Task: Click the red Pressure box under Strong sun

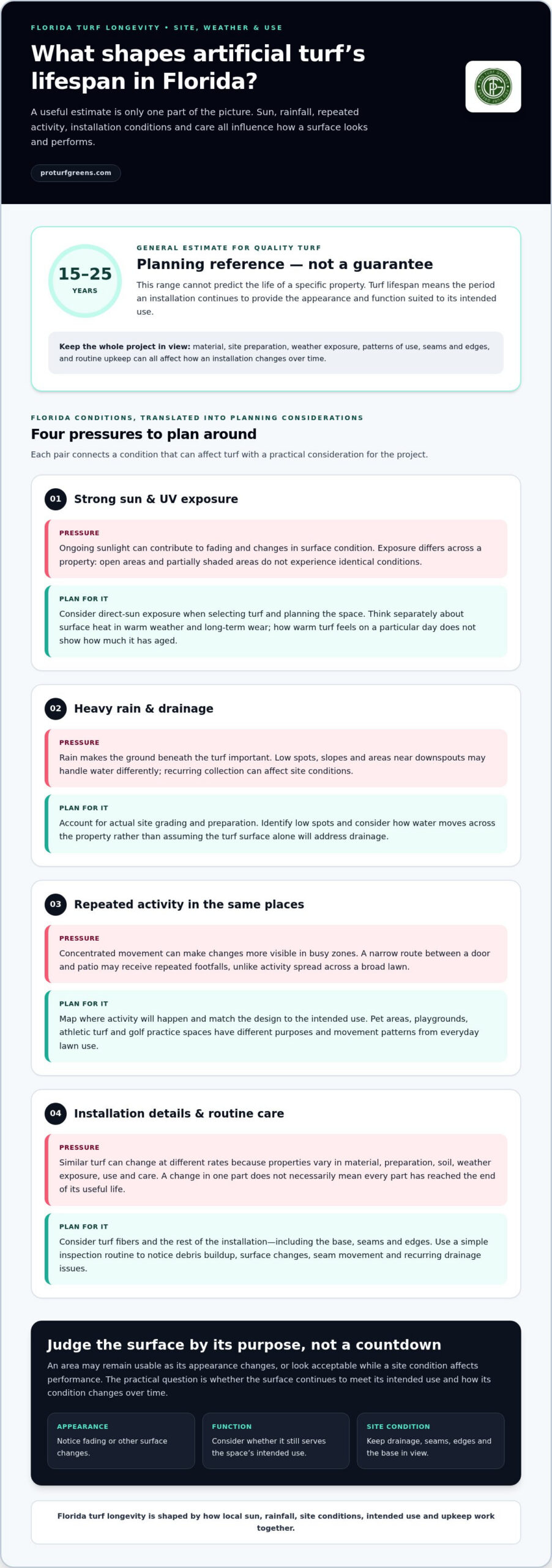Action: [276, 548]
